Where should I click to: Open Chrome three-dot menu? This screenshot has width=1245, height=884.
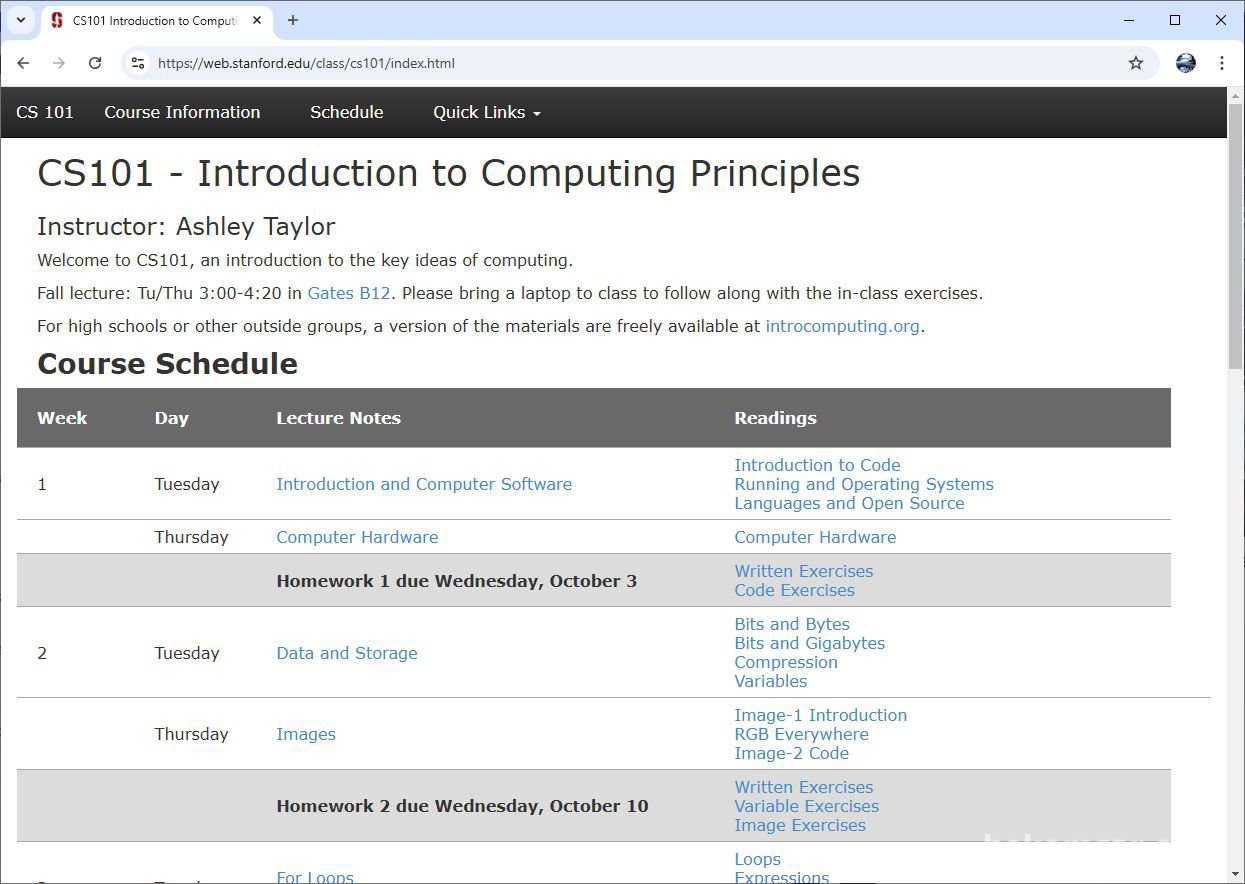tap(1222, 63)
